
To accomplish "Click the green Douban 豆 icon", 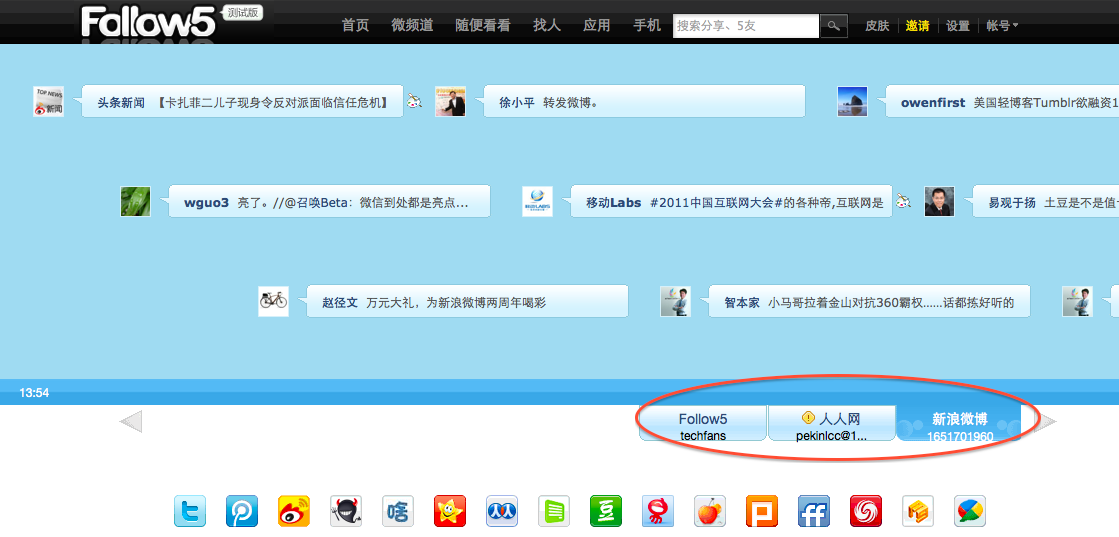I will [x=606, y=511].
